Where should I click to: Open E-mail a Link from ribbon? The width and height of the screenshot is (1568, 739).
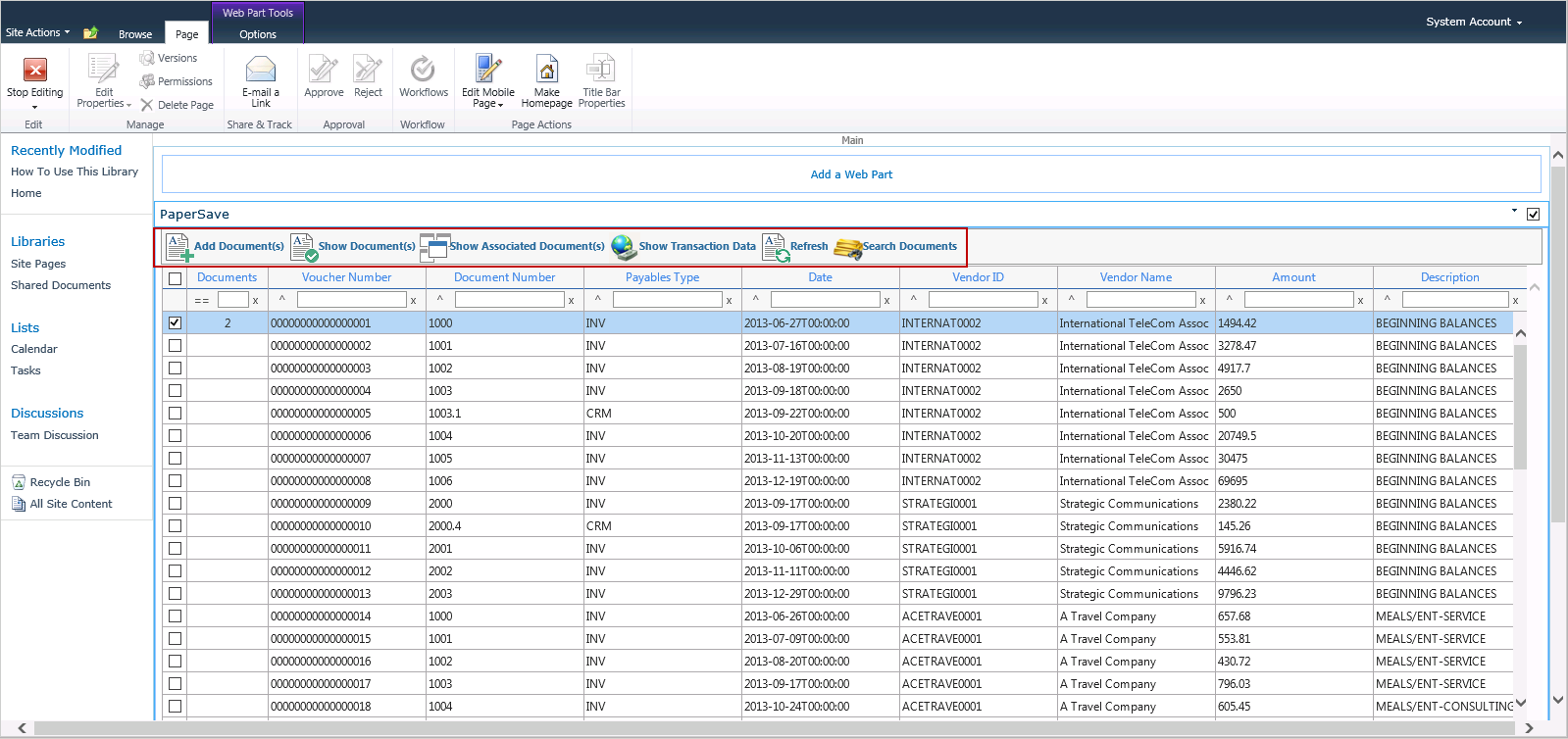260,70
